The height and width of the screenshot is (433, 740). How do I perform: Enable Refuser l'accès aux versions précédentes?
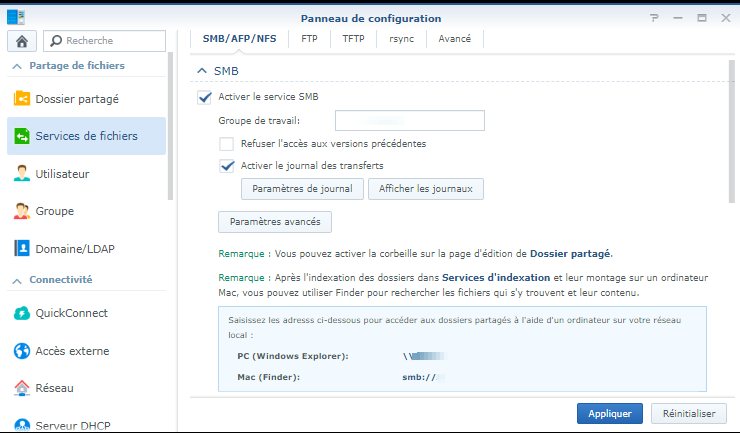point(227,144)
